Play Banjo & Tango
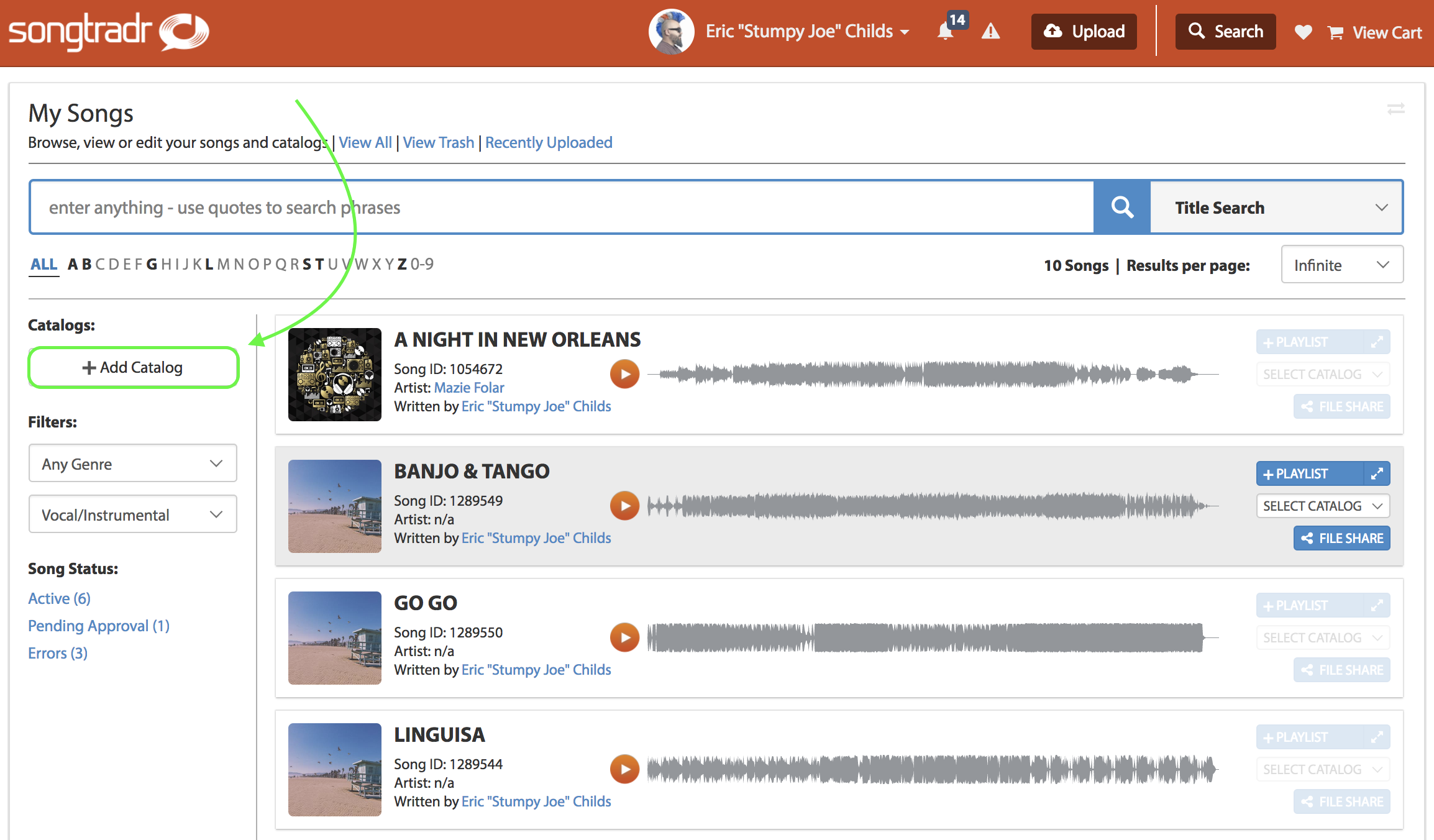1434x840 pixels. pos(624,506)
